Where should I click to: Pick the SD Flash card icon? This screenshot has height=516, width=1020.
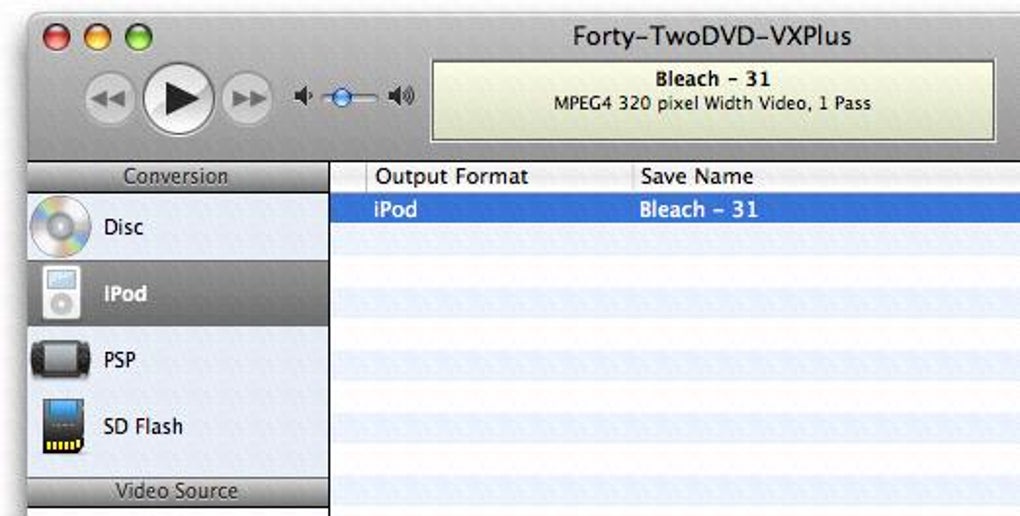point(60,426)
